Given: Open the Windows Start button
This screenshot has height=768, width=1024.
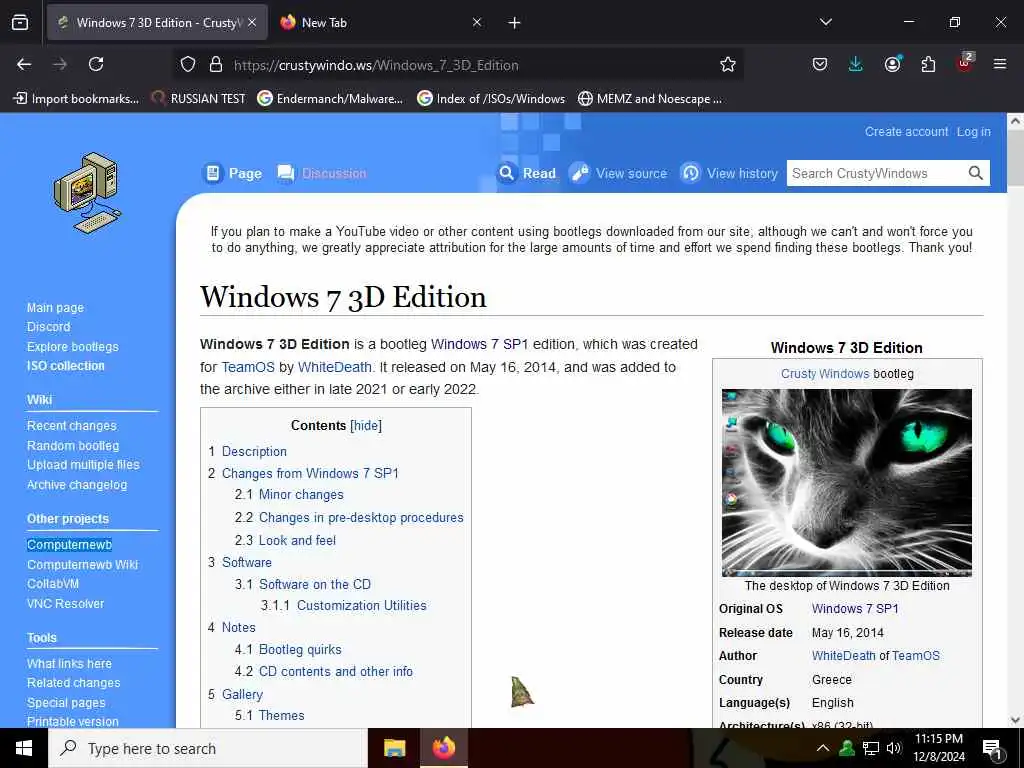Looking at the screenshot, I should (24, 748).
